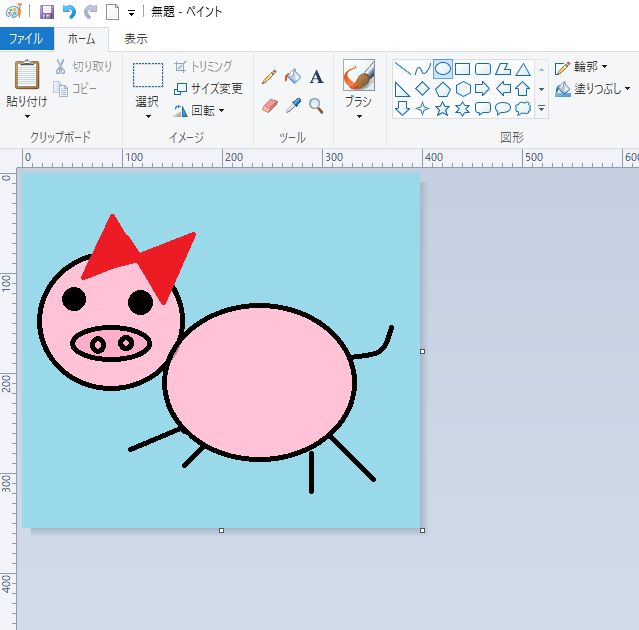The height and width of the screenshot is (630, 639).
Task: Save the drawing with the floppy disk icon
Action: click(47, 12)
